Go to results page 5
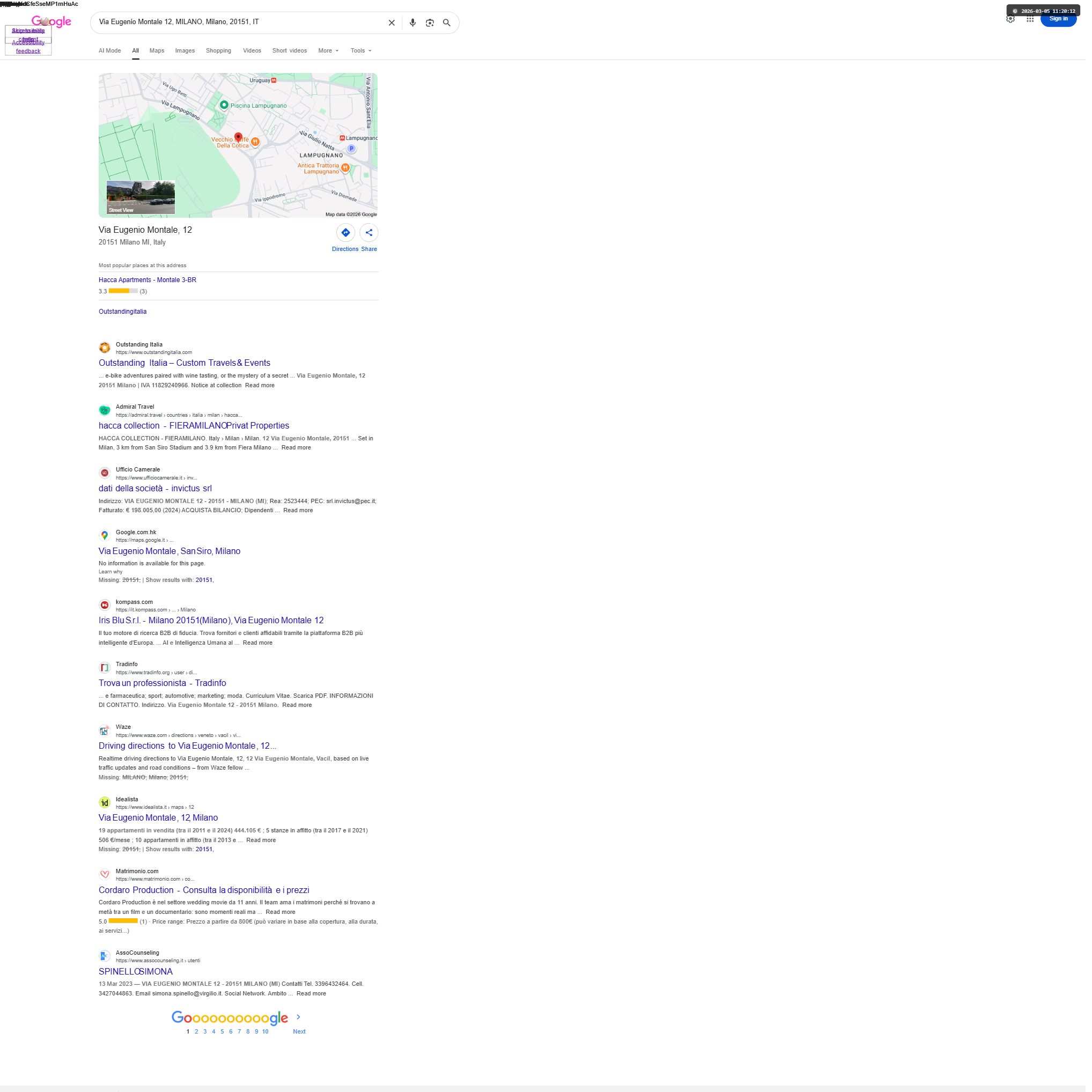The height and width of the screenshot is (1092, 1092). (223, 1037)
